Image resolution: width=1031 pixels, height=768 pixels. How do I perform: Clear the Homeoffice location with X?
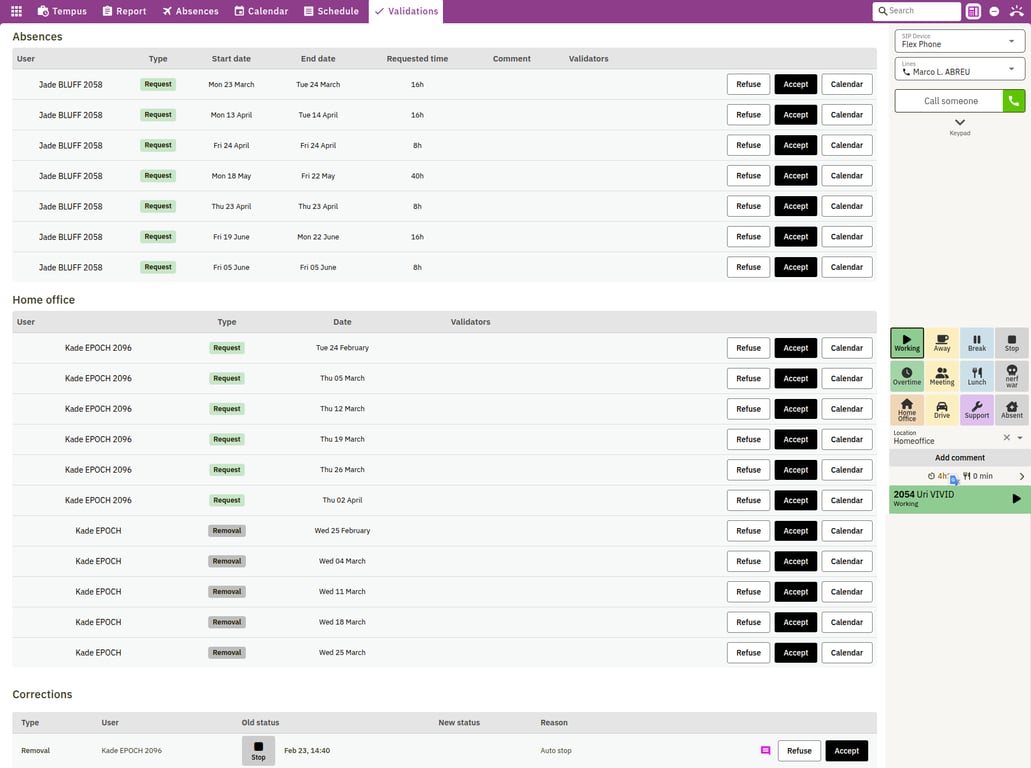pyautogui.click(x=1007, y=437)
